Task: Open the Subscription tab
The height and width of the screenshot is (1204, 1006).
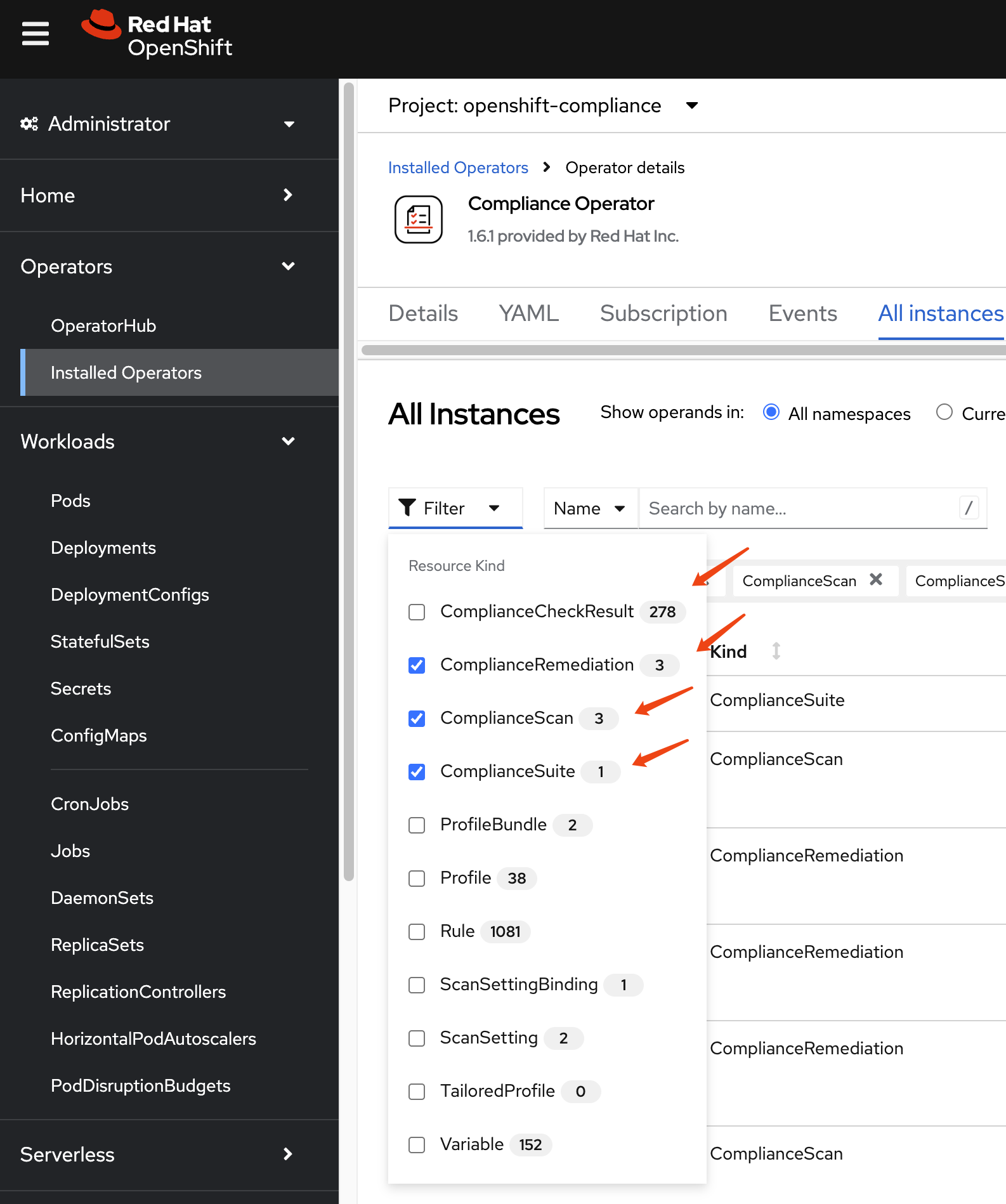Action: 663,313
